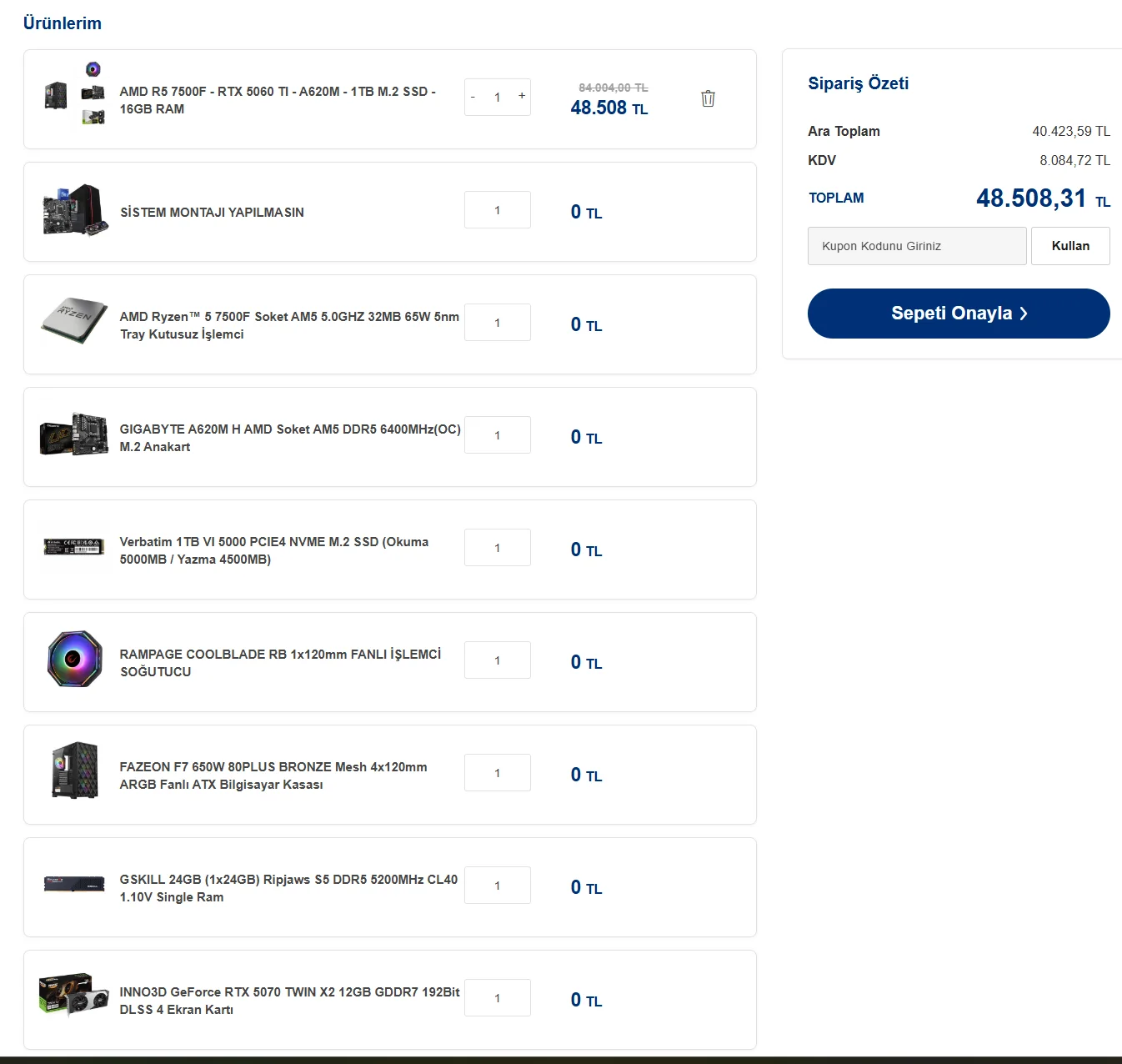This screenshot has height=1064, width=1122.
Task: Click the 0 TL price of AMD Ryzen 5 7500F processor
Action: tap(586, 325)
